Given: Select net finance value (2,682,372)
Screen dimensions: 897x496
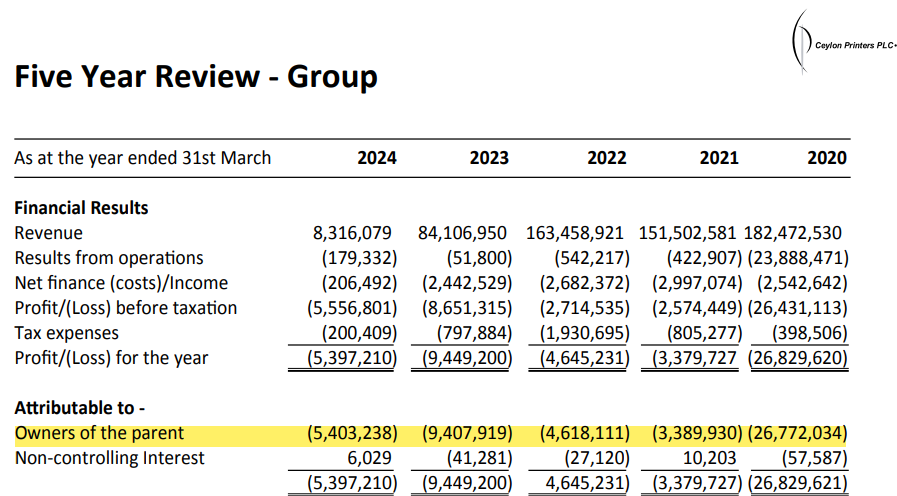Looking at the screenshot, I should pos(585,283).
